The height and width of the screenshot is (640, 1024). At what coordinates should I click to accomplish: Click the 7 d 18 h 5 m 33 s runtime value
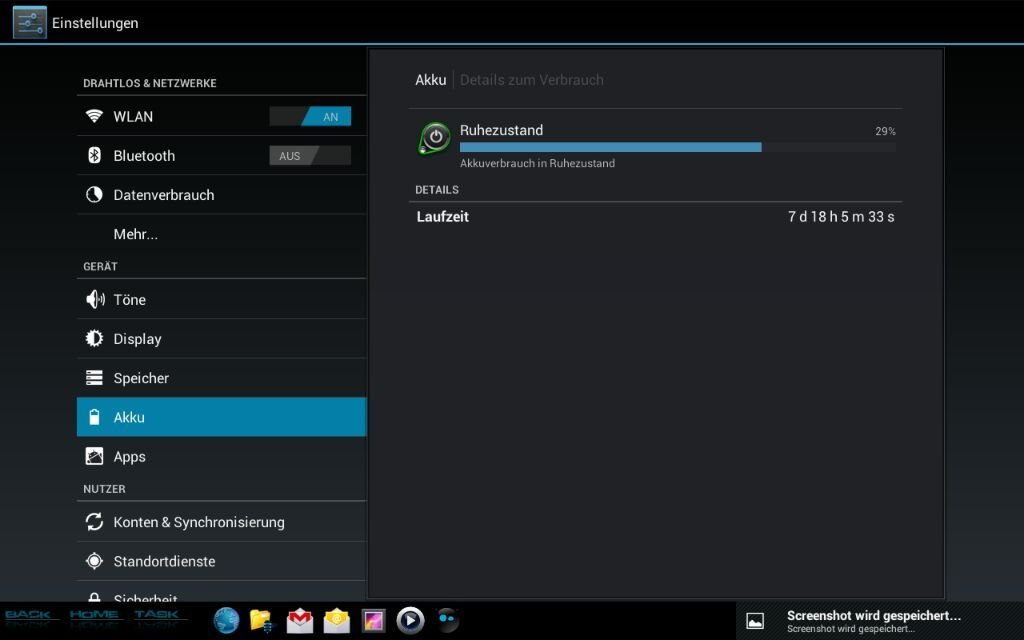(841, 217)
